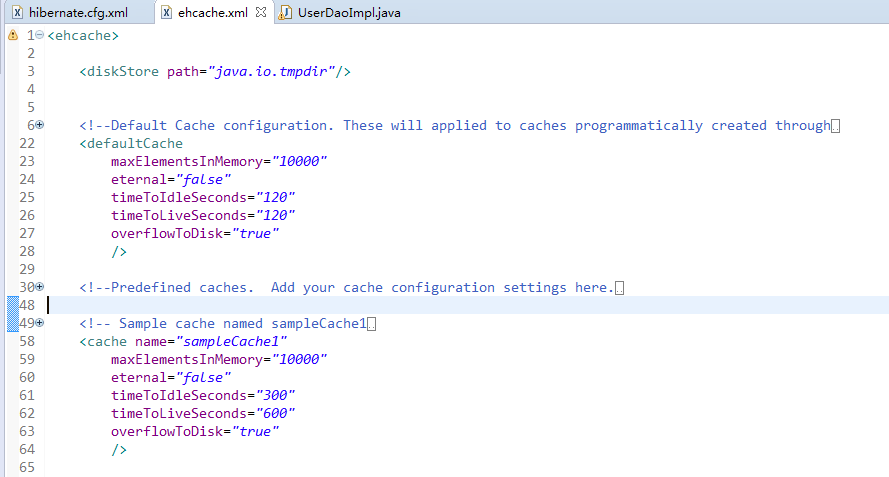Collapse the ehcache element at line 1

[40, 35]
